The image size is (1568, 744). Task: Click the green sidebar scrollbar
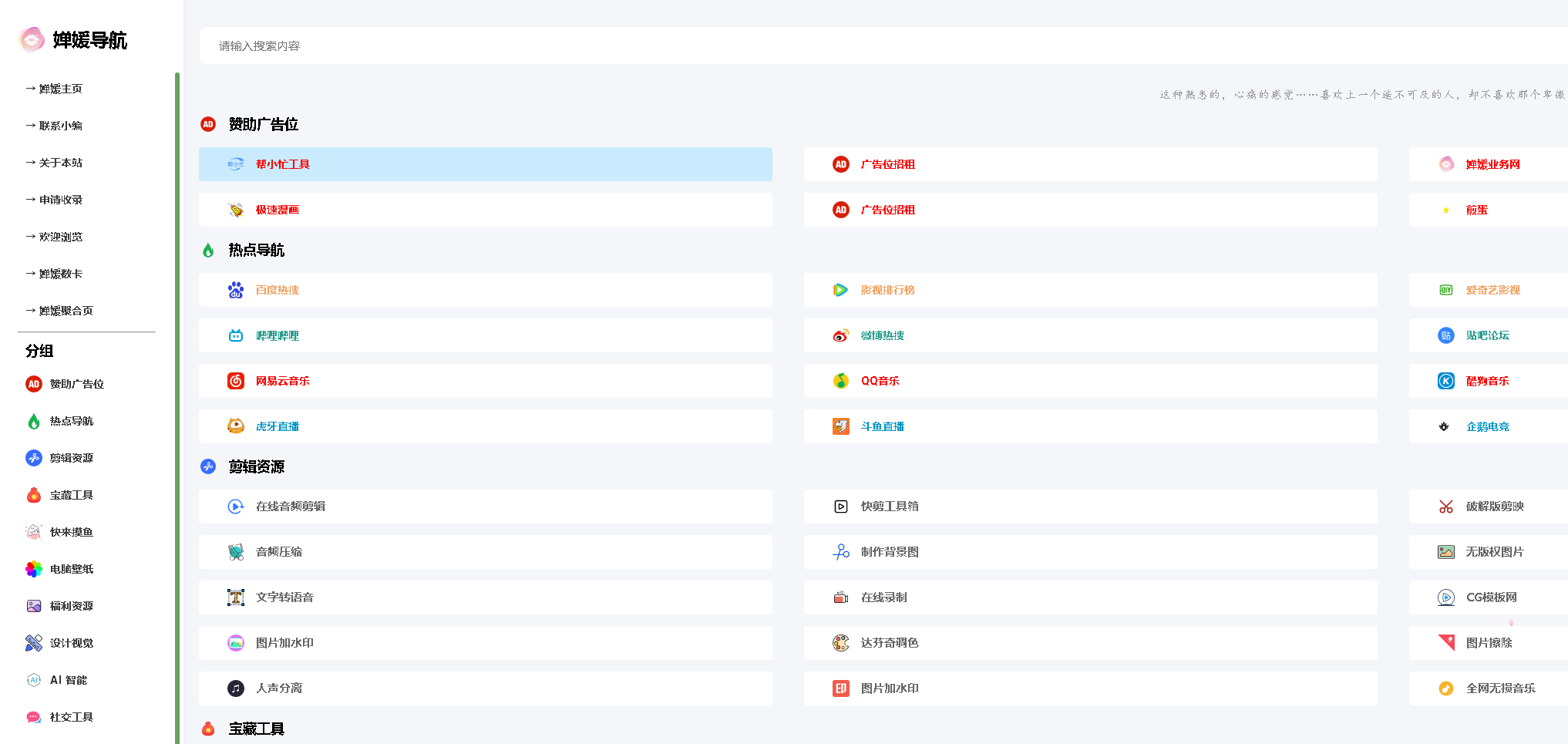[x=177, y=408]
